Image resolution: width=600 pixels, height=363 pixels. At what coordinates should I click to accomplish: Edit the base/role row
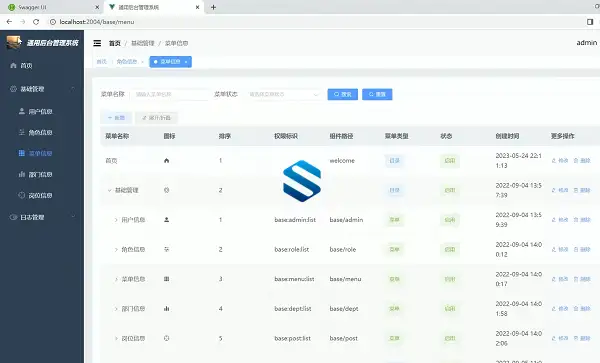click(560, 249)
